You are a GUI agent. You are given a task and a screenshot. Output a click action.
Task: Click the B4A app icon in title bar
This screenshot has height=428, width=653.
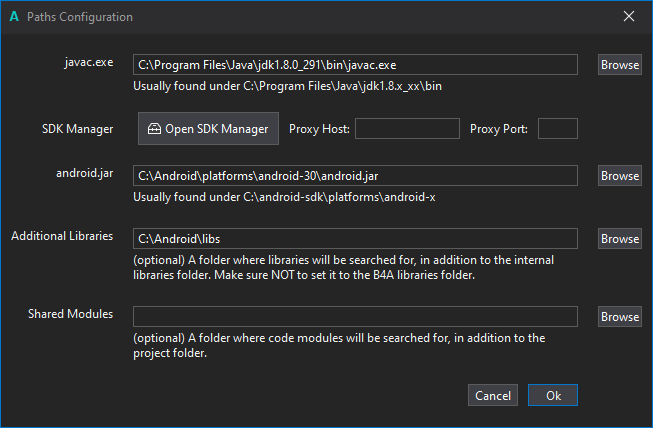point(14,17)
